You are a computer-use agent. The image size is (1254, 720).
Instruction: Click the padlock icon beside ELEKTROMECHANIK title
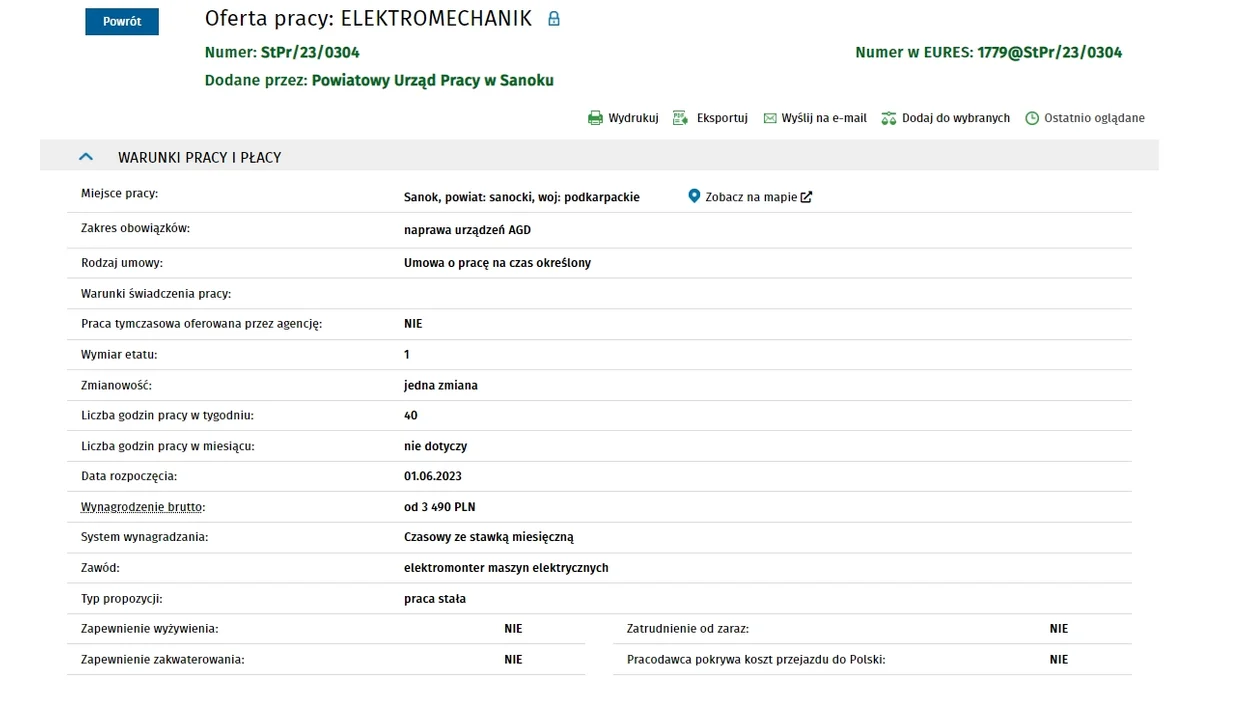pyautogui.click(x=554, y=18)
